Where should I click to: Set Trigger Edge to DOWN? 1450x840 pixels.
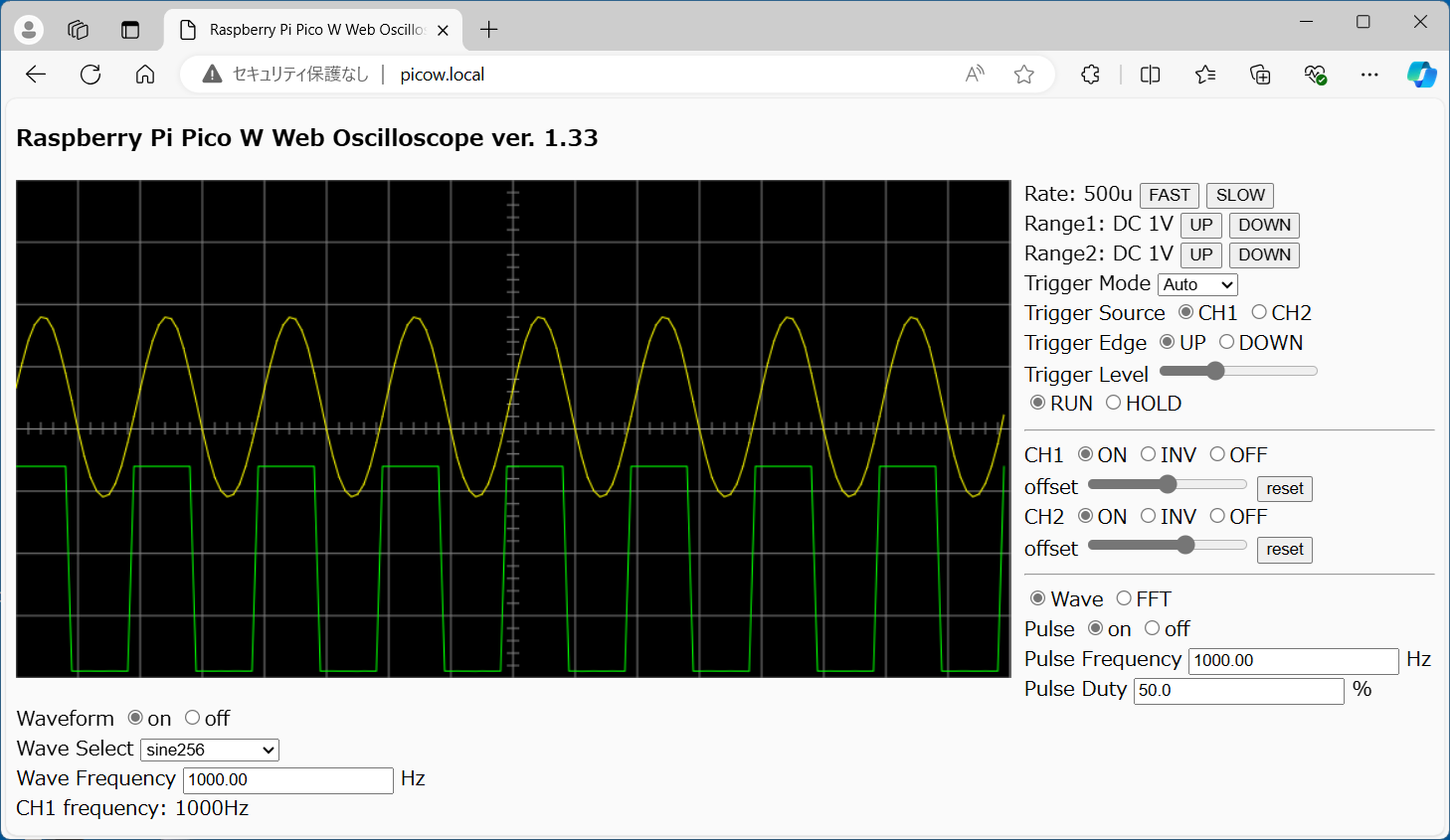tap(1227, 342)
